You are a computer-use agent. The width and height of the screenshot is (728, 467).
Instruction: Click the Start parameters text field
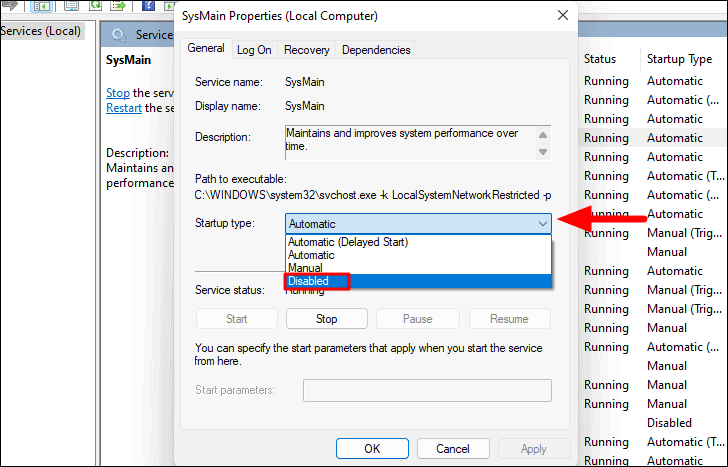pos(427,391)
